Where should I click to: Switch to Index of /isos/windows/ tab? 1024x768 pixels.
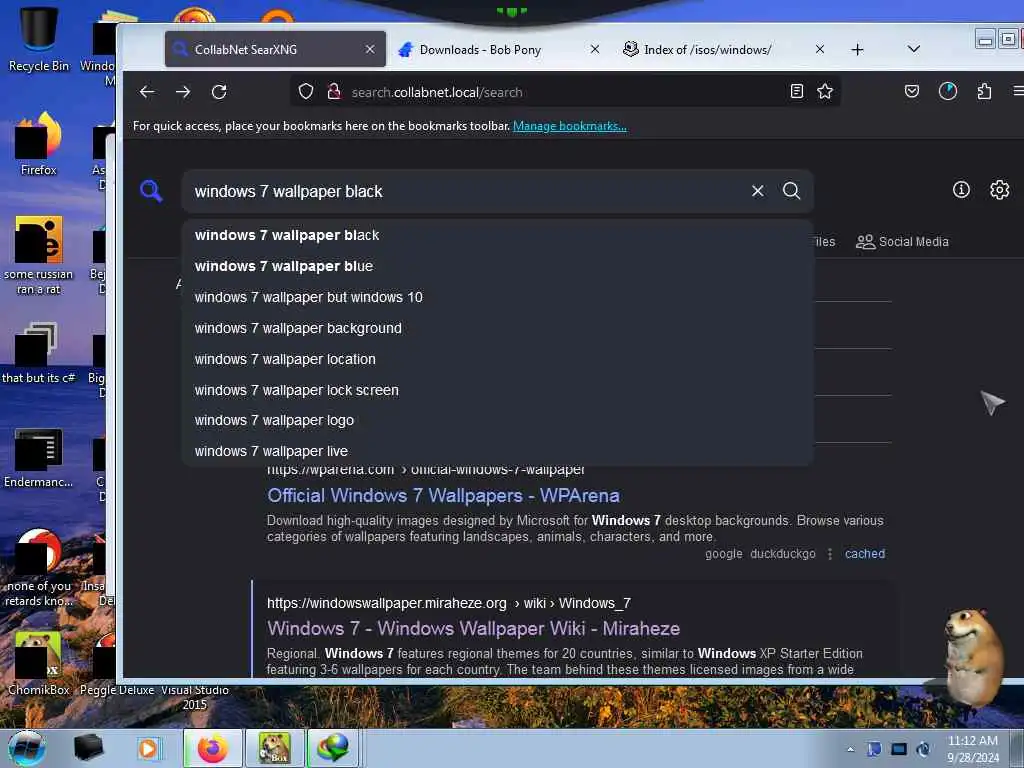point(724,49)
